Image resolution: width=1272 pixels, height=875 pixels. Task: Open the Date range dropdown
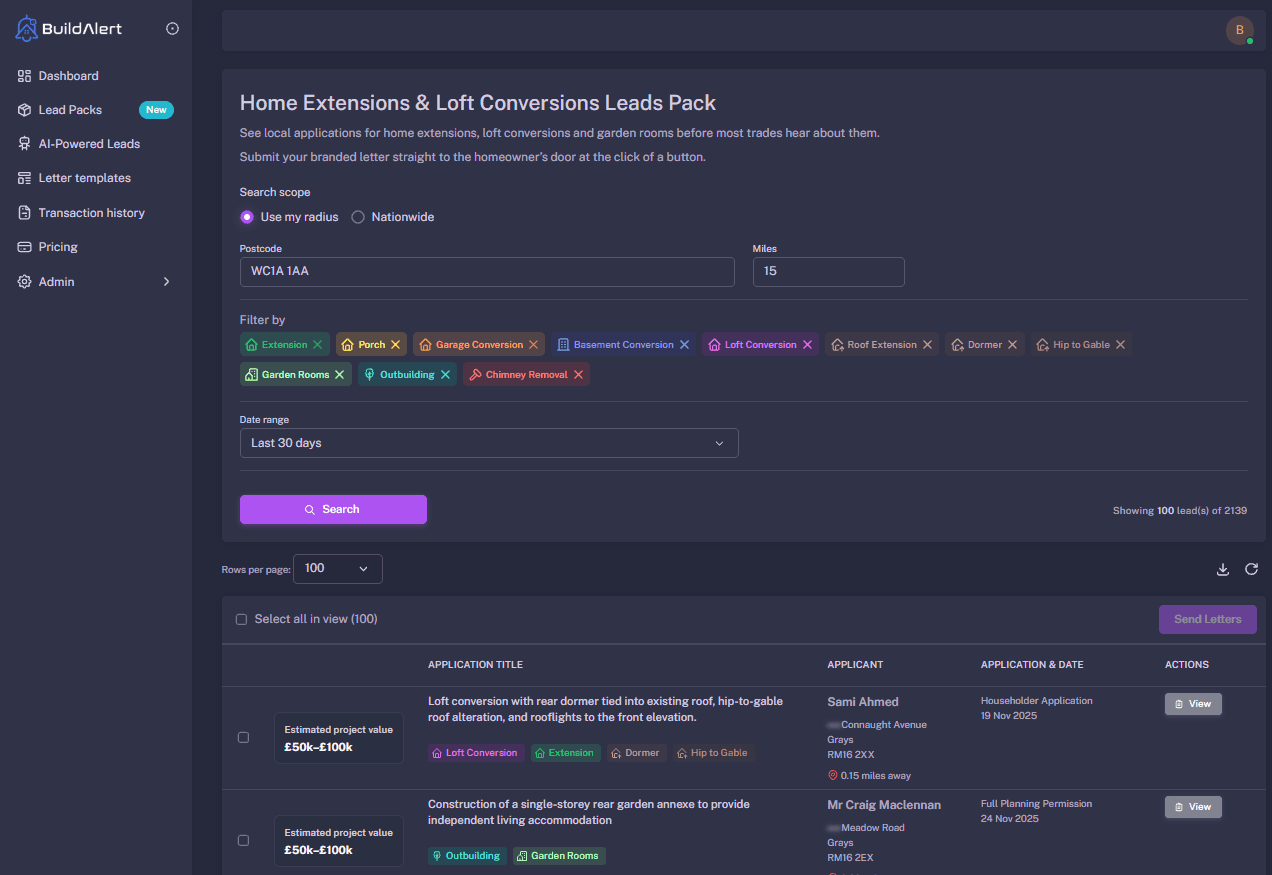click(489, 443)
